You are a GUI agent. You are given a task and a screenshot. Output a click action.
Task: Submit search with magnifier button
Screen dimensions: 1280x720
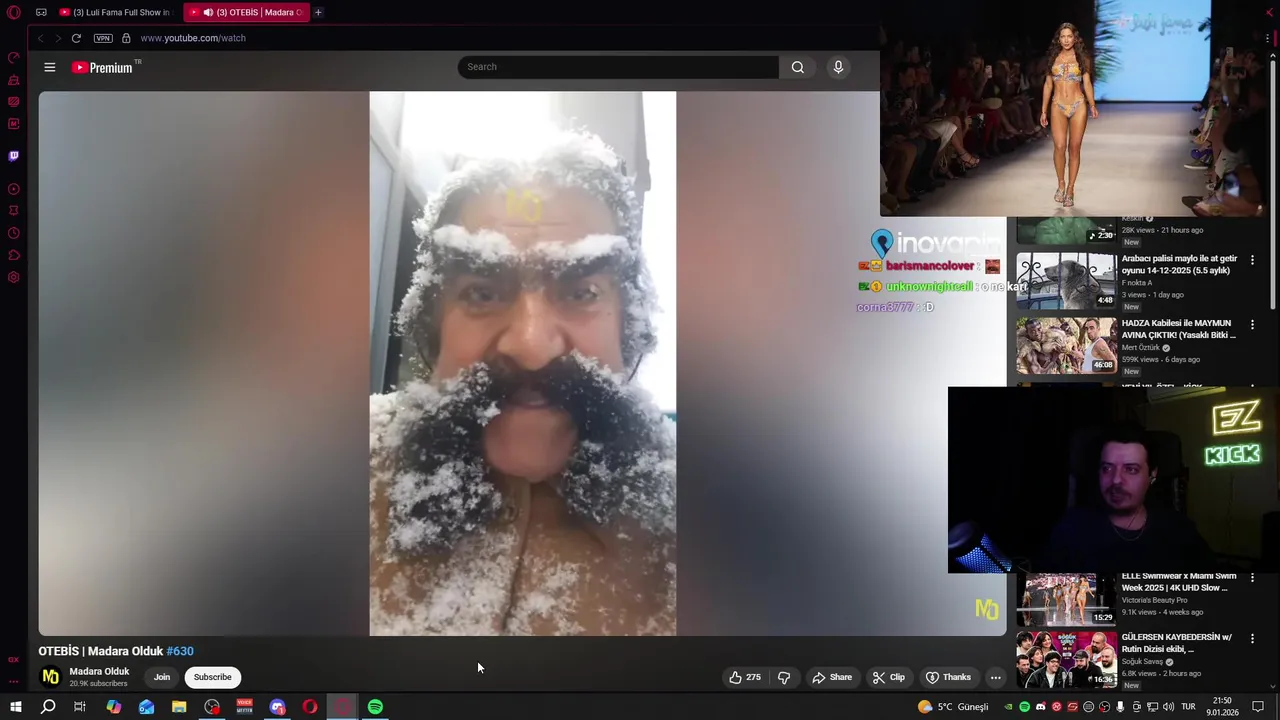(797, 67)
